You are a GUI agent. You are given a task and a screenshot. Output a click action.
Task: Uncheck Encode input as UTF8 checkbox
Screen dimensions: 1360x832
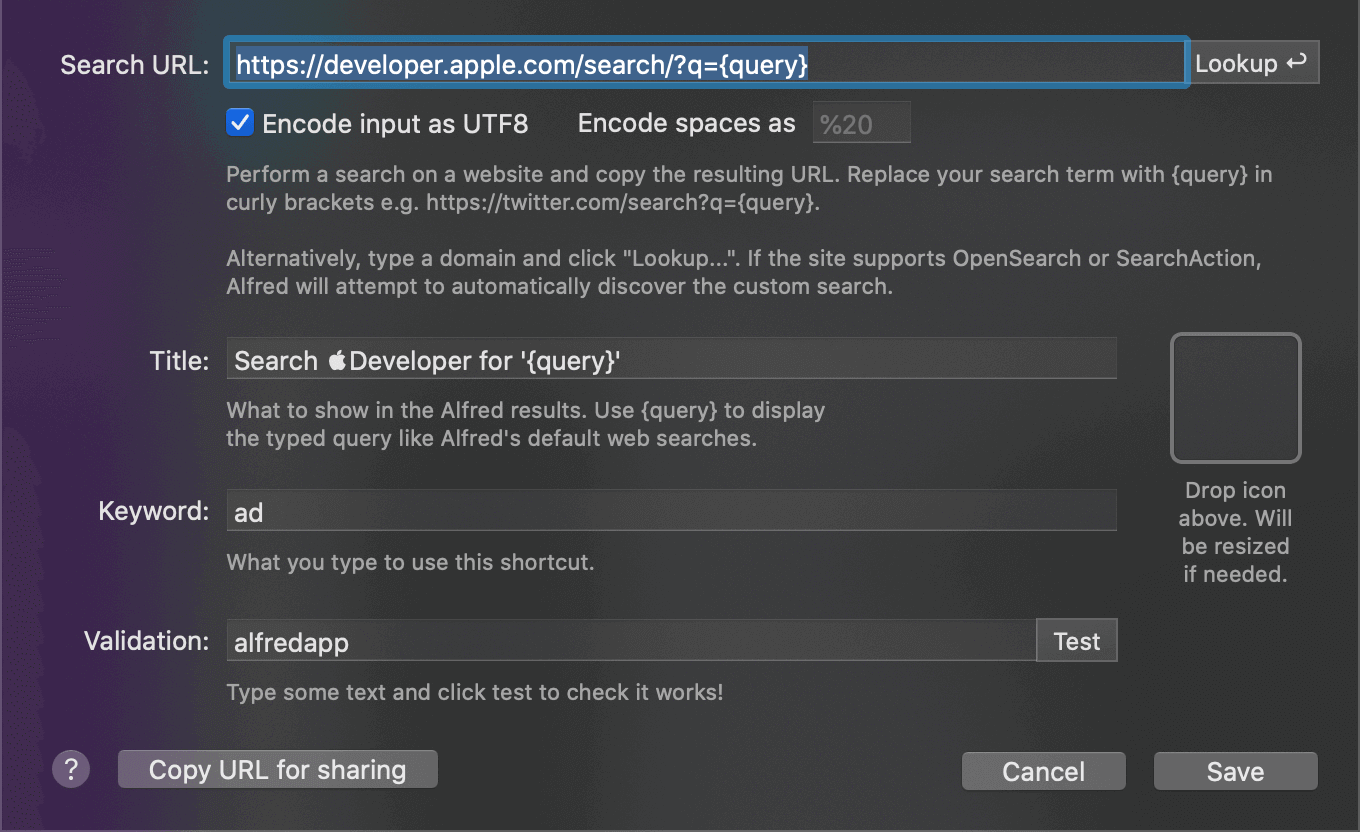pos(240,123)
